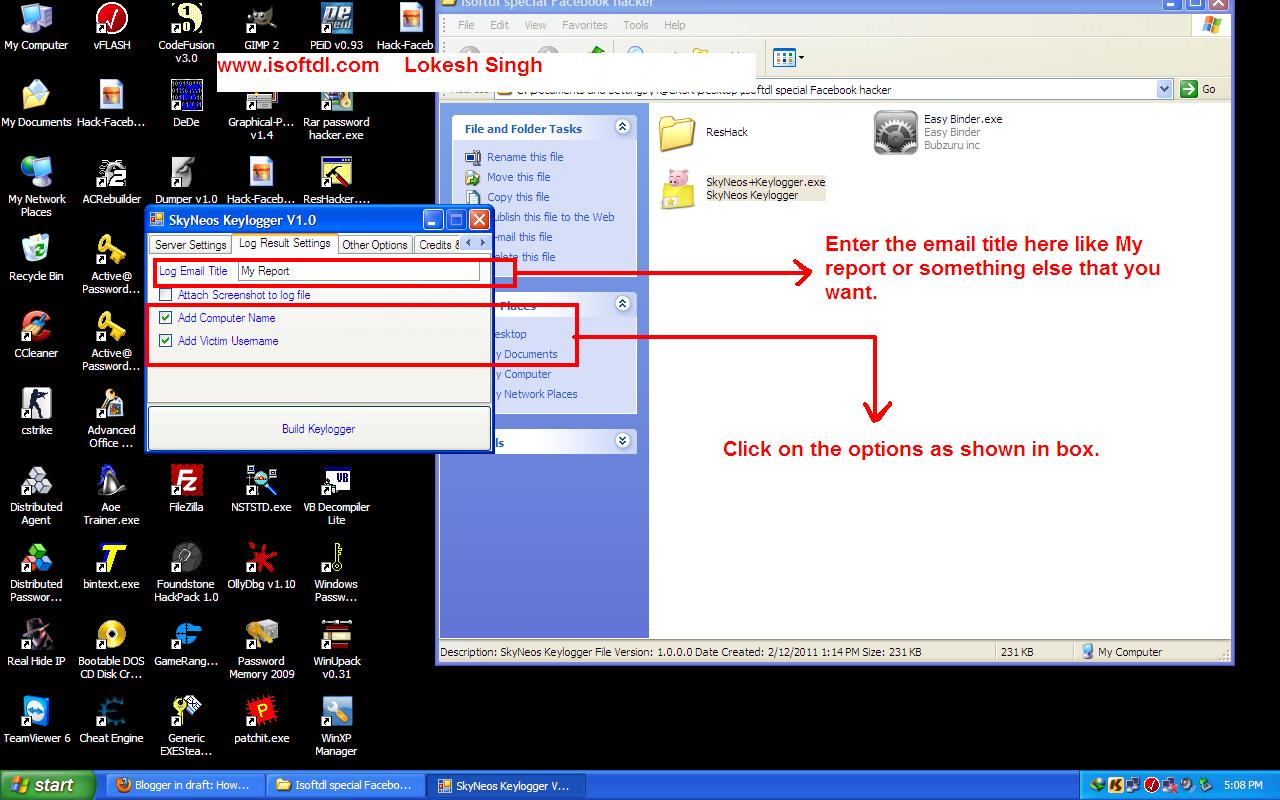Select the NSTSTD.exe desktop icon

click(x=261, y=489)
